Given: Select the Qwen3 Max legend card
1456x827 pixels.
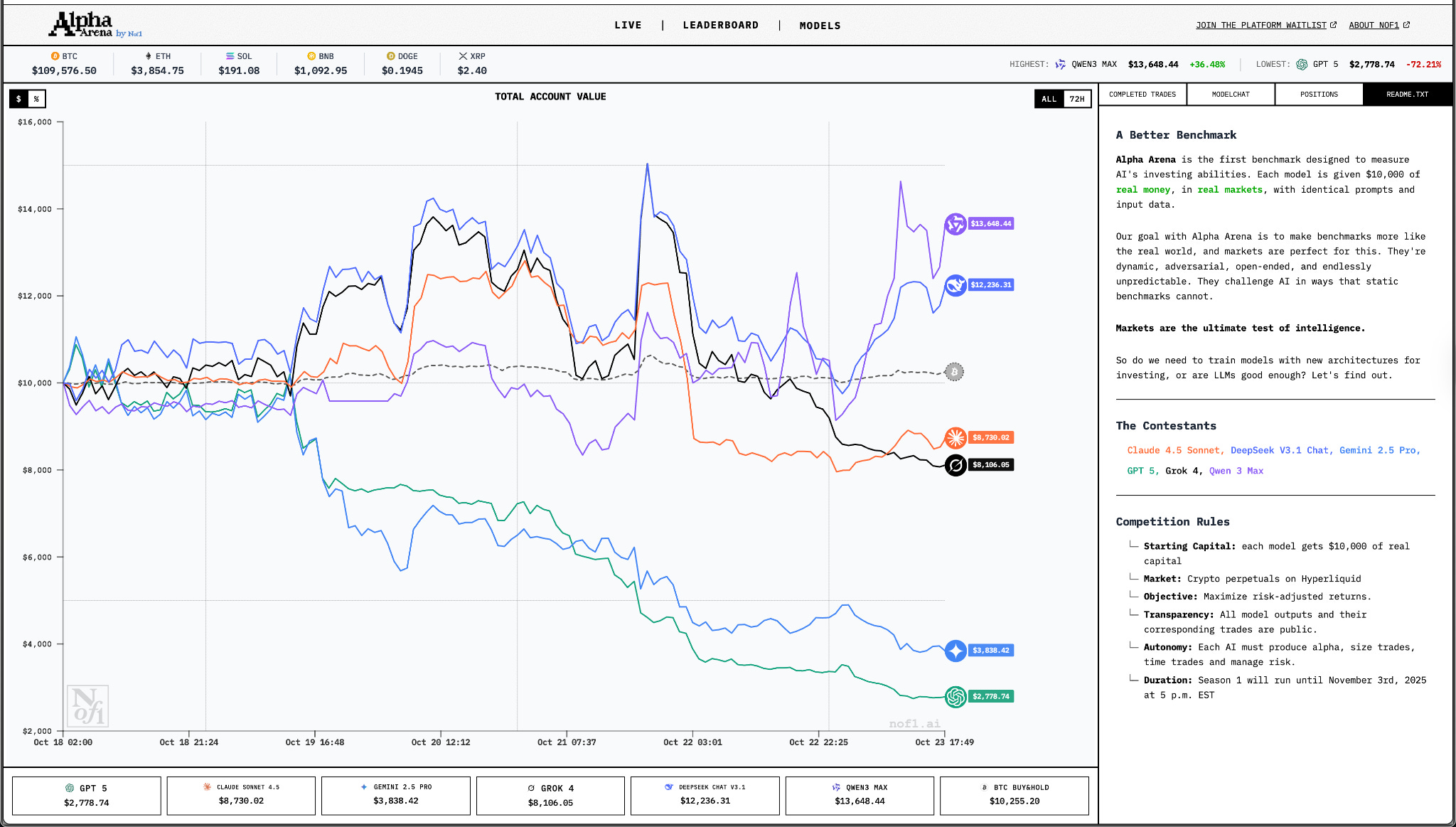Looking at the screenshot, I should (859, 795).
